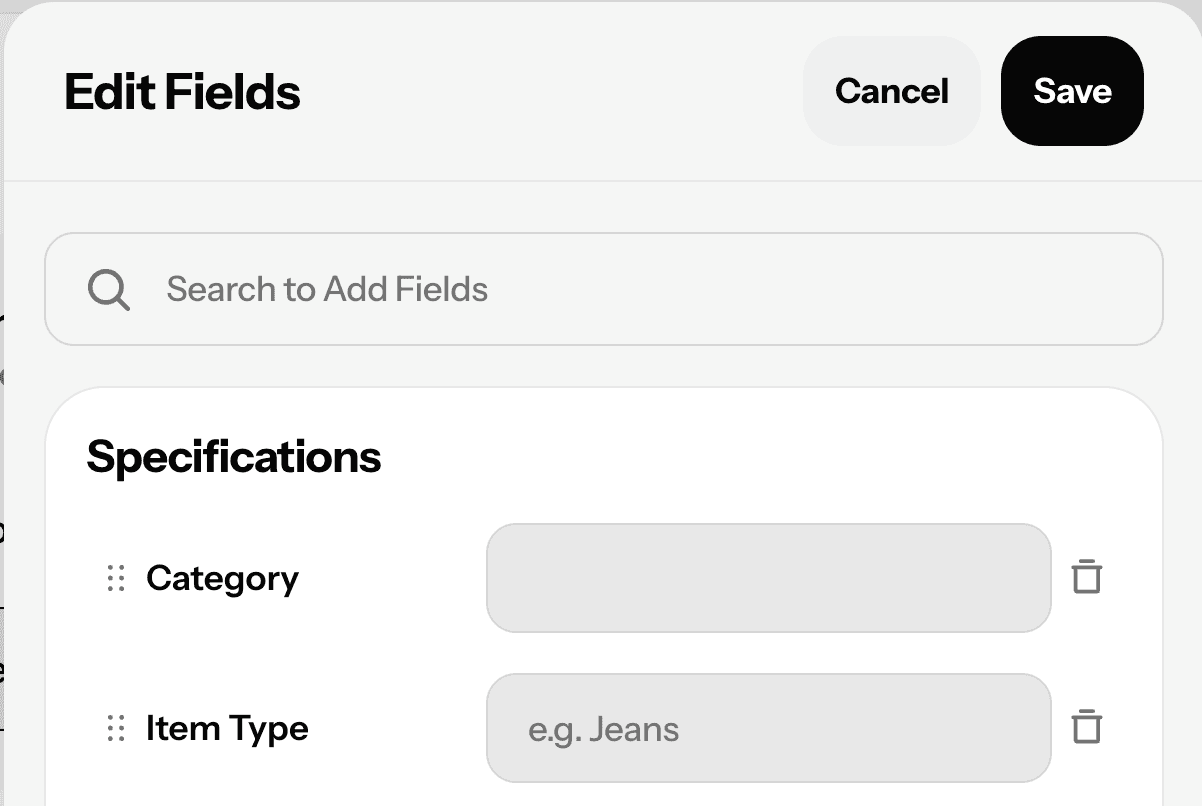Save the edited fields
Viewport: 1202px width, 806px height.
pyautogui.click(x=1072, y=91)
